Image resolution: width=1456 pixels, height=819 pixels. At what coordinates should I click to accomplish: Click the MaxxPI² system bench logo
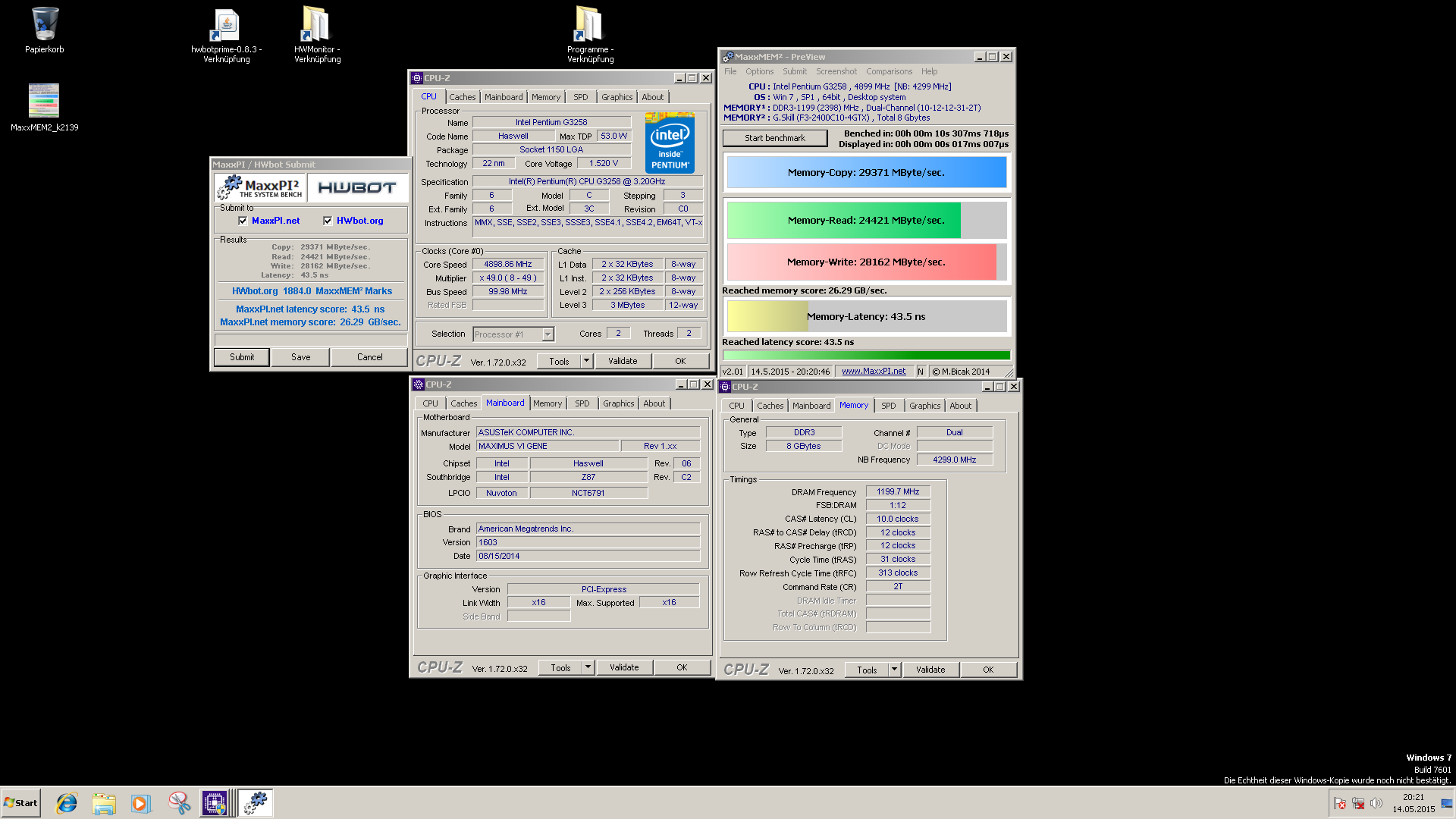(x=261, y=187)
